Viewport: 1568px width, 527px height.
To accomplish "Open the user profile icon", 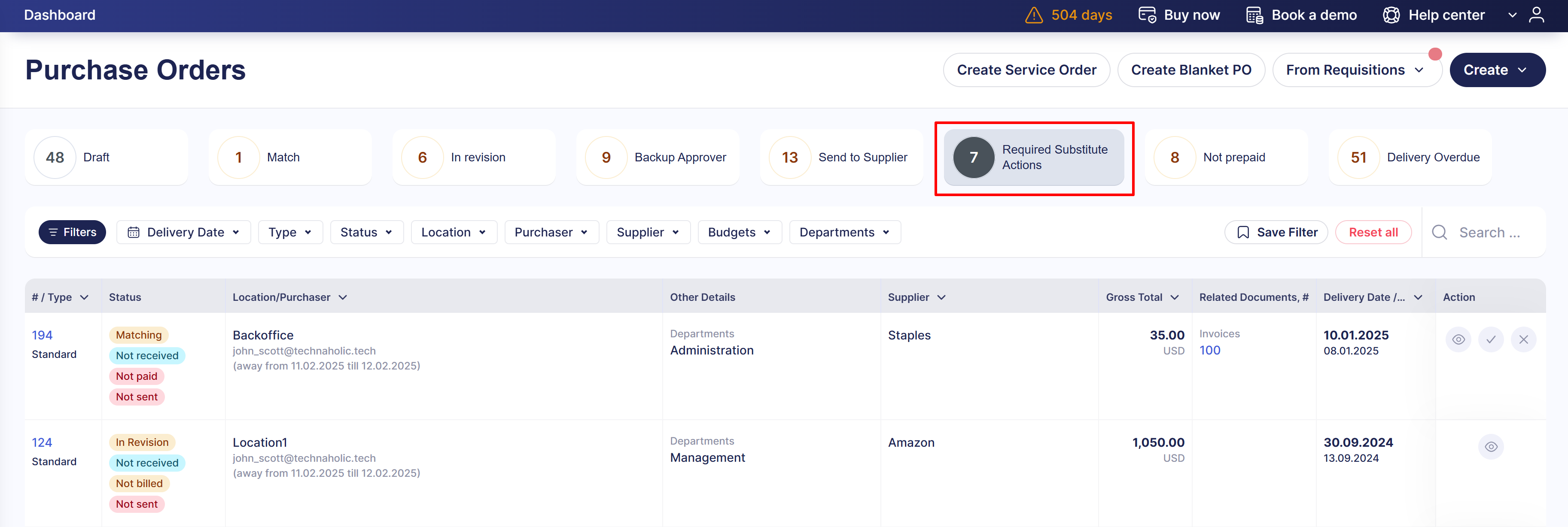I will [1536, 15].
